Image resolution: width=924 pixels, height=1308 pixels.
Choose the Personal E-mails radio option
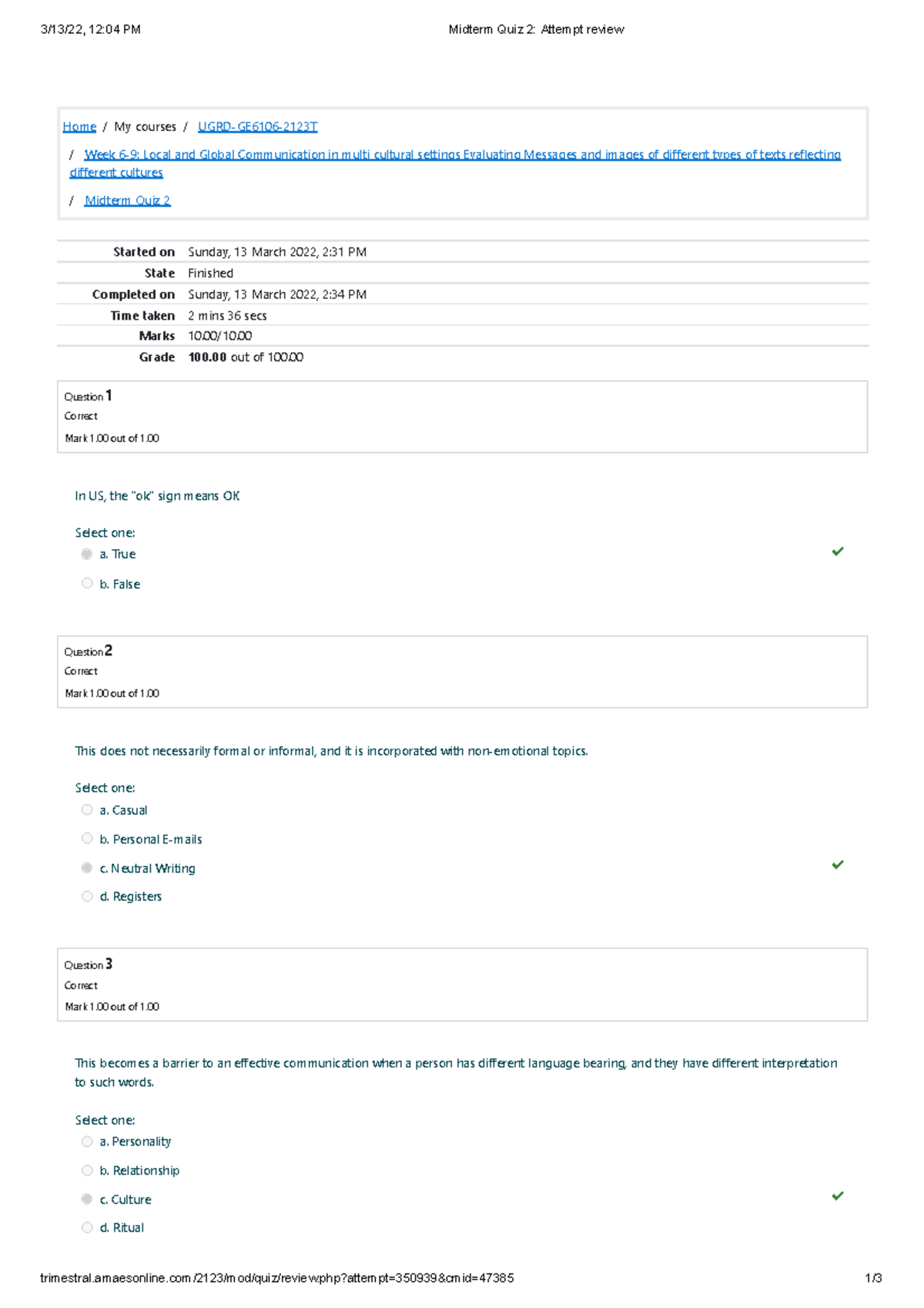tap(87, 838)
